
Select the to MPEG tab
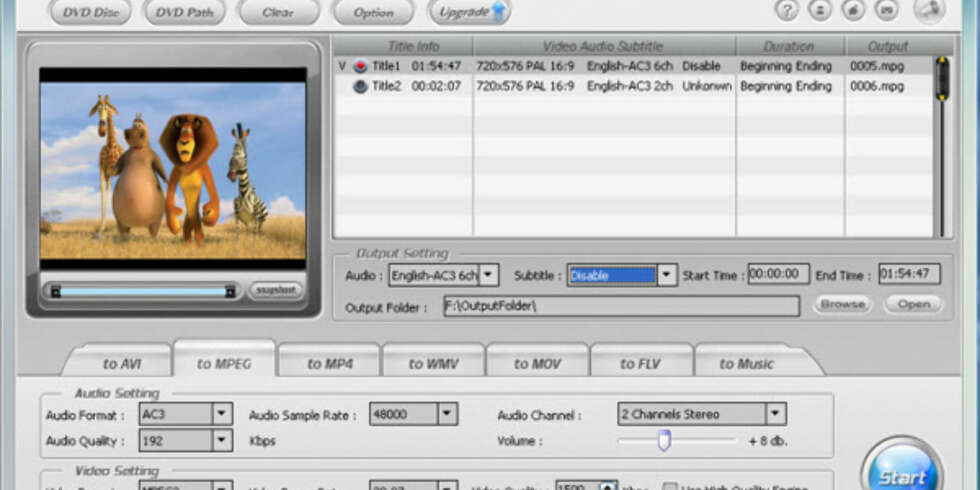pyautogui.click(x=224, y=361)
